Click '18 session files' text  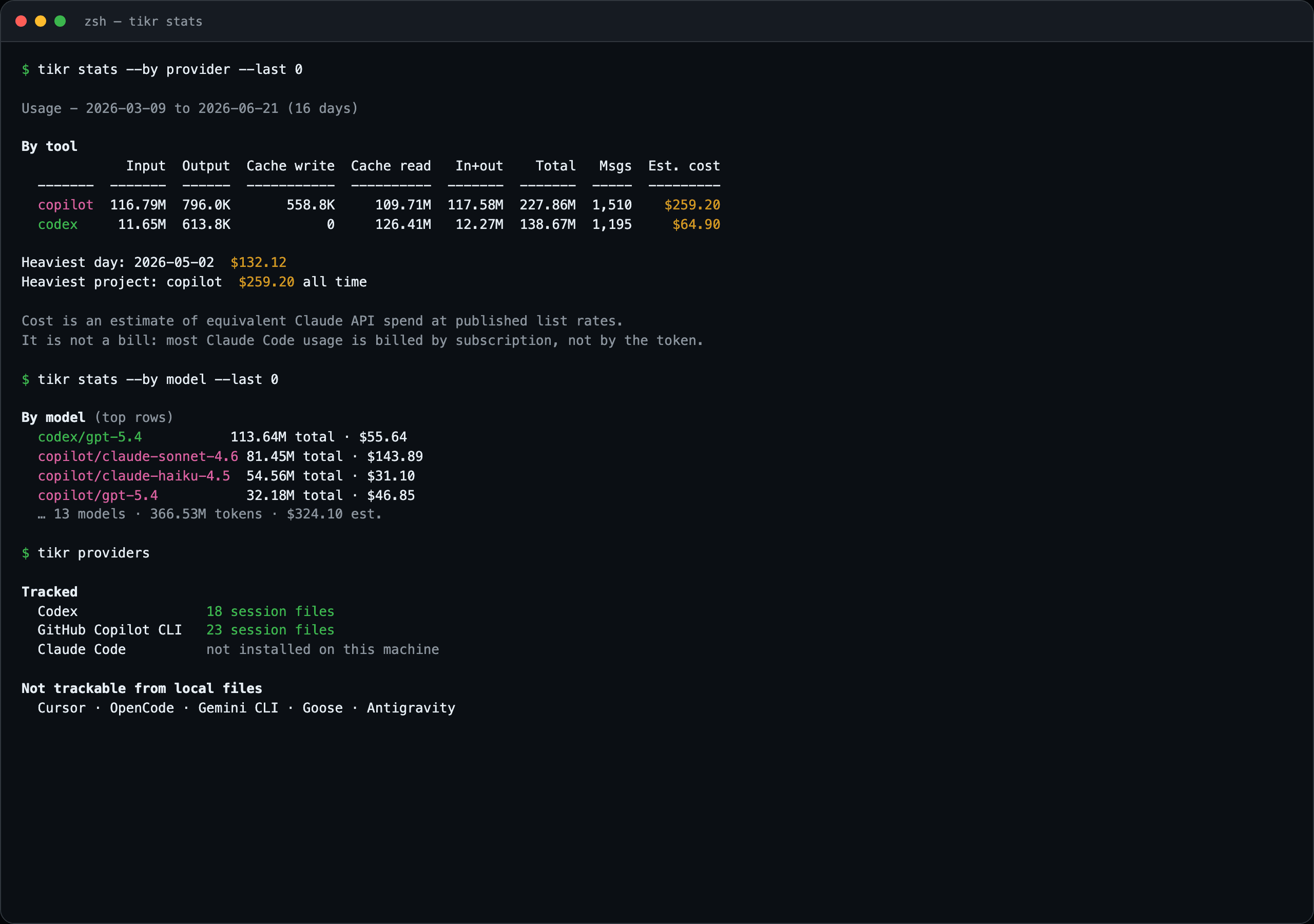[x=270, y=611]
